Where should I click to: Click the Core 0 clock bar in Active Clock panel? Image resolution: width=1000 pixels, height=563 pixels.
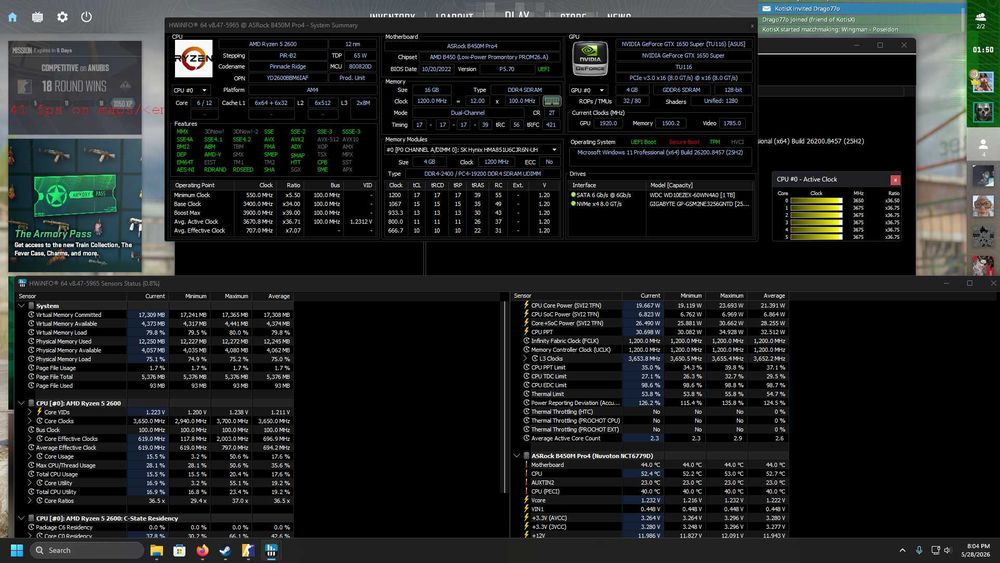pyautogui.click(x=816, y=200)
